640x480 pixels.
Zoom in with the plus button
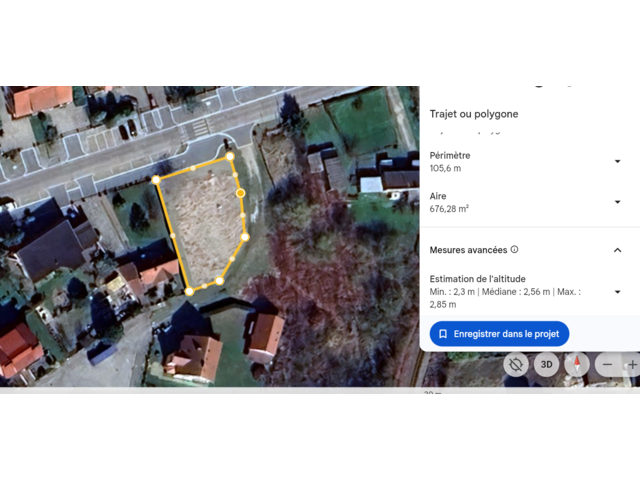click(632, 364)
